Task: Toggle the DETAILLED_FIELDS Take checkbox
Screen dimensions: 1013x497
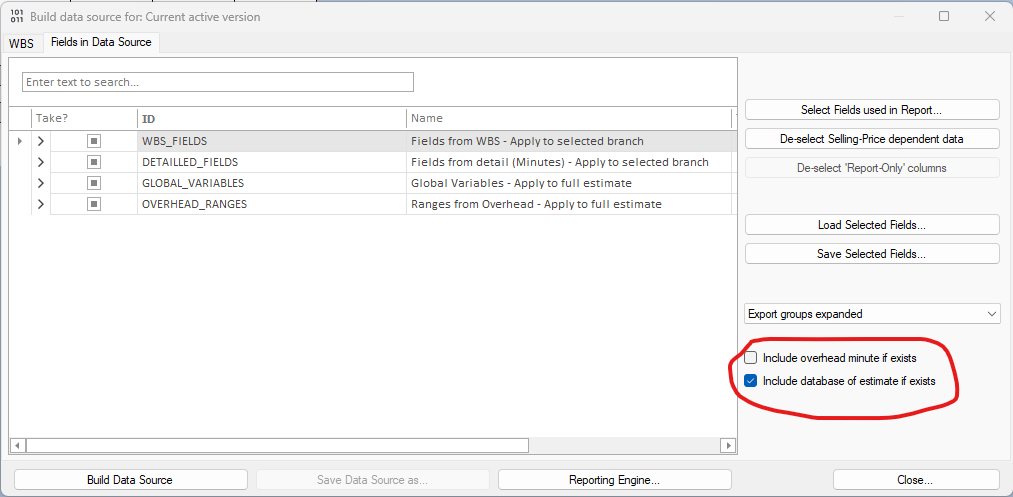Action: (94, 162)
